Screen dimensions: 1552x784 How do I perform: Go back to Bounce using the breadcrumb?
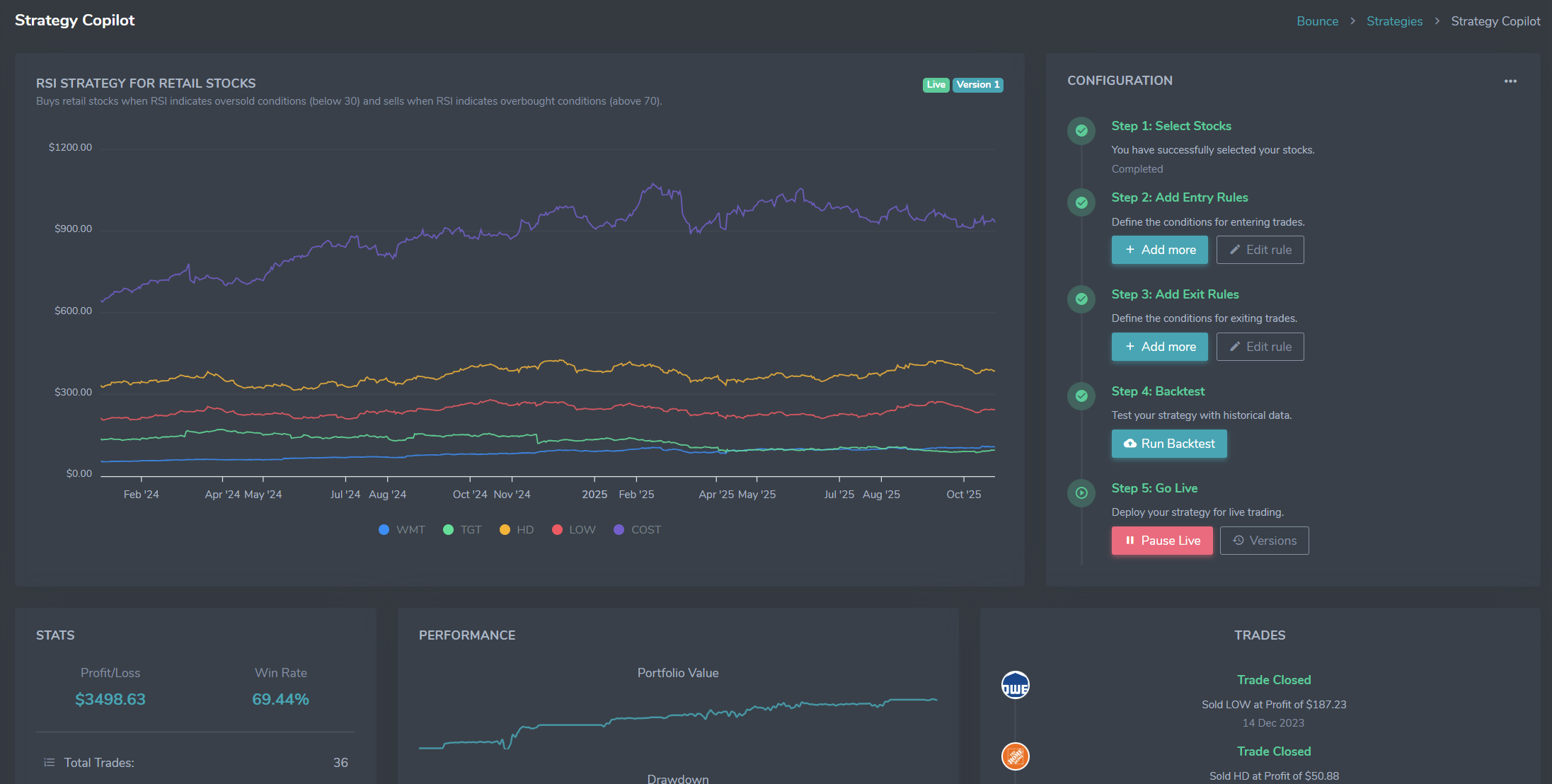(x=1317, y=21)
